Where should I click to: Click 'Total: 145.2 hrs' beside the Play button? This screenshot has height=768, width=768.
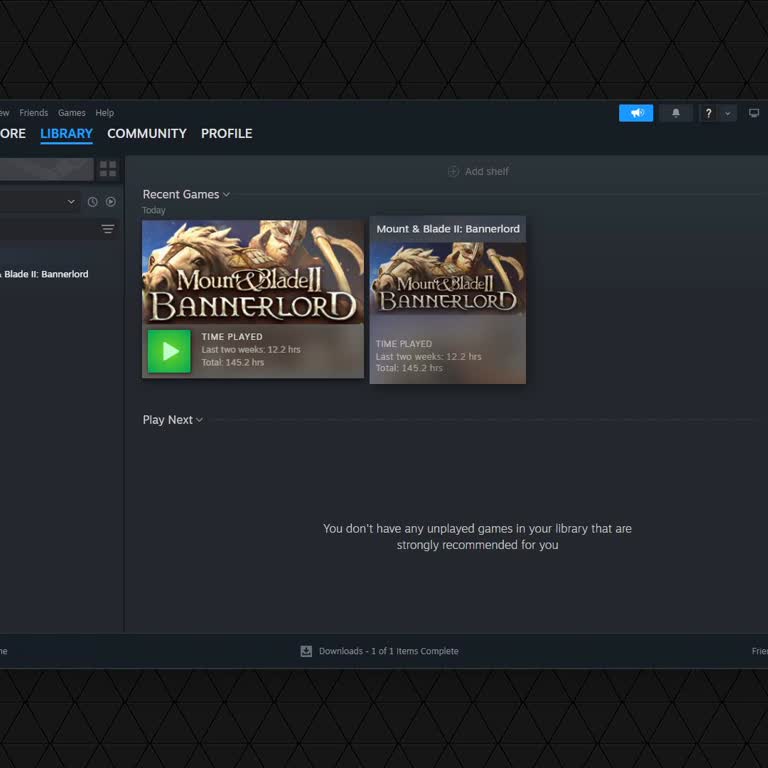tap(233, 362)
